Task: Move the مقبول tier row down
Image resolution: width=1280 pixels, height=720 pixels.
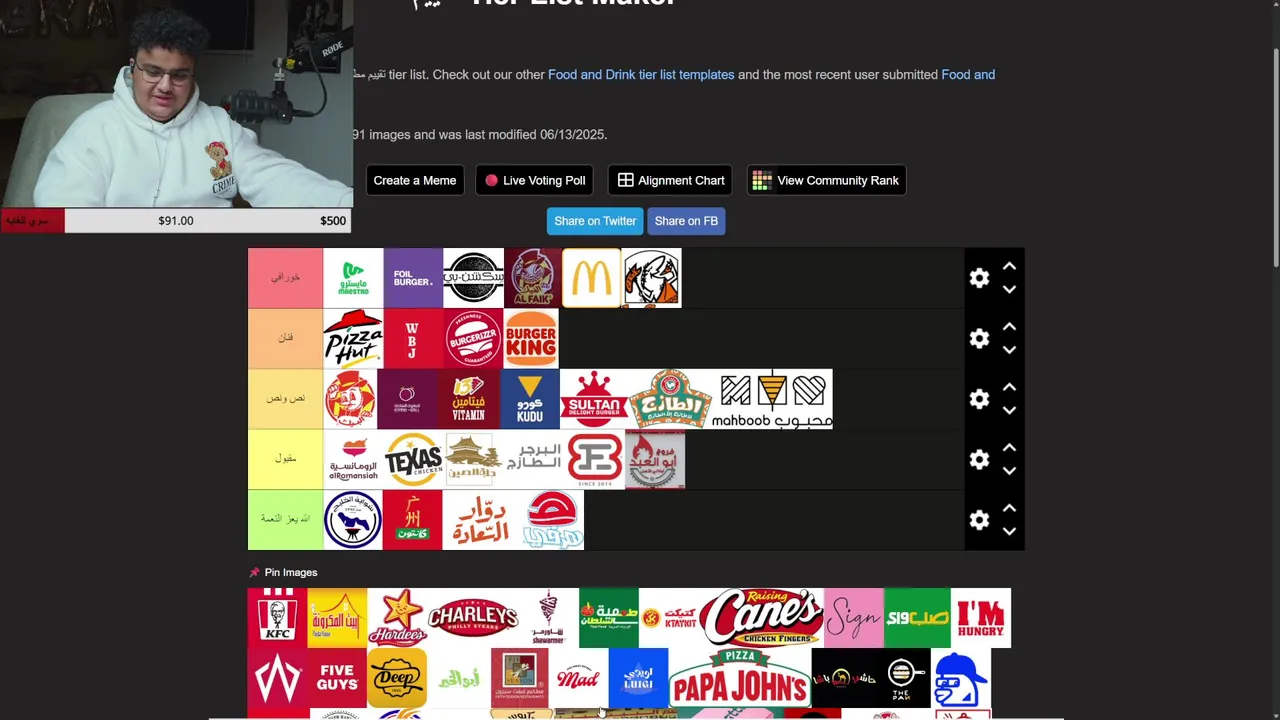Action: 1009,471
